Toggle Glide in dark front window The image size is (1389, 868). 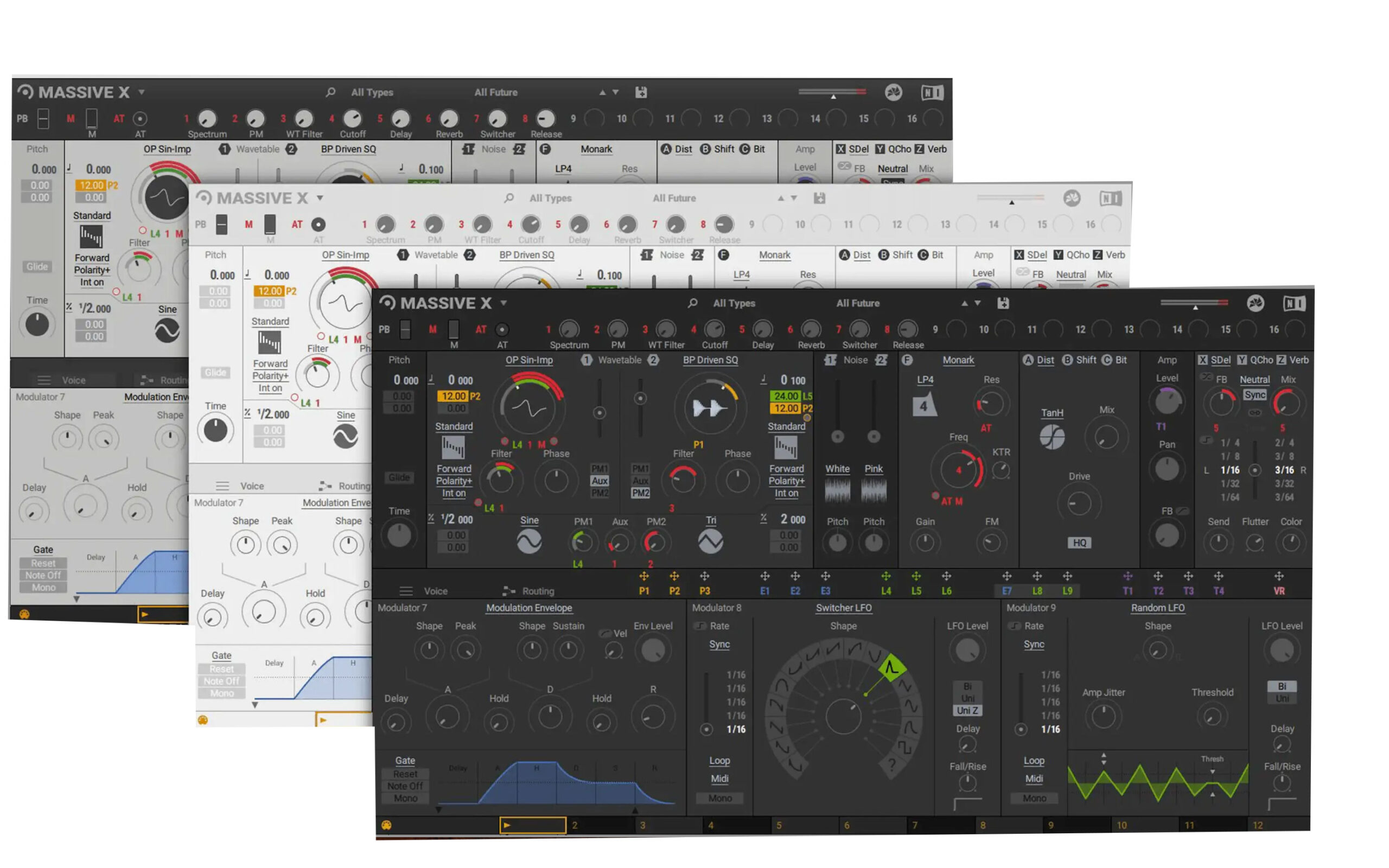click(399, 477)
